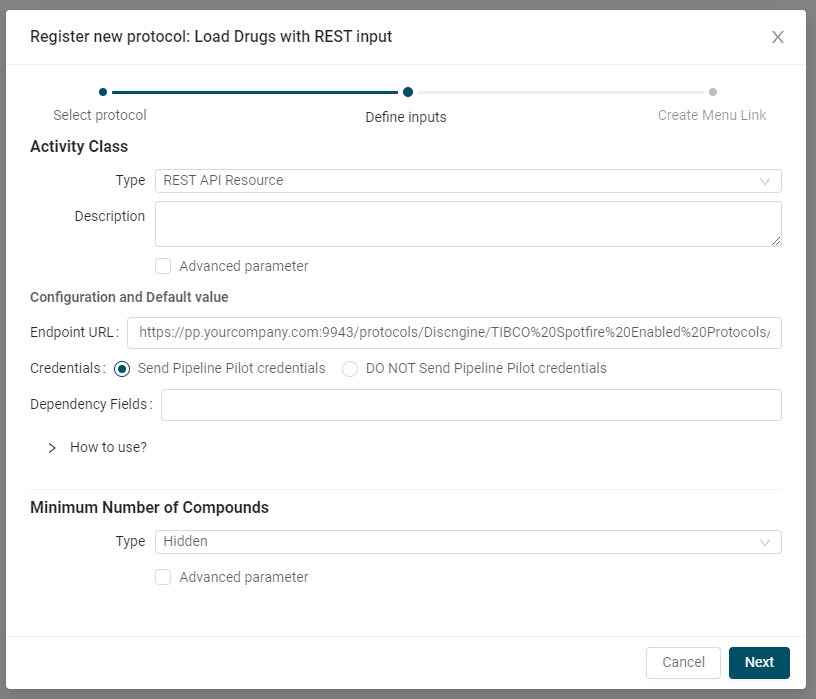This screenshot has height=699, width=816.
Task: Click the Select protocol step dot
Action: (103, 92)
